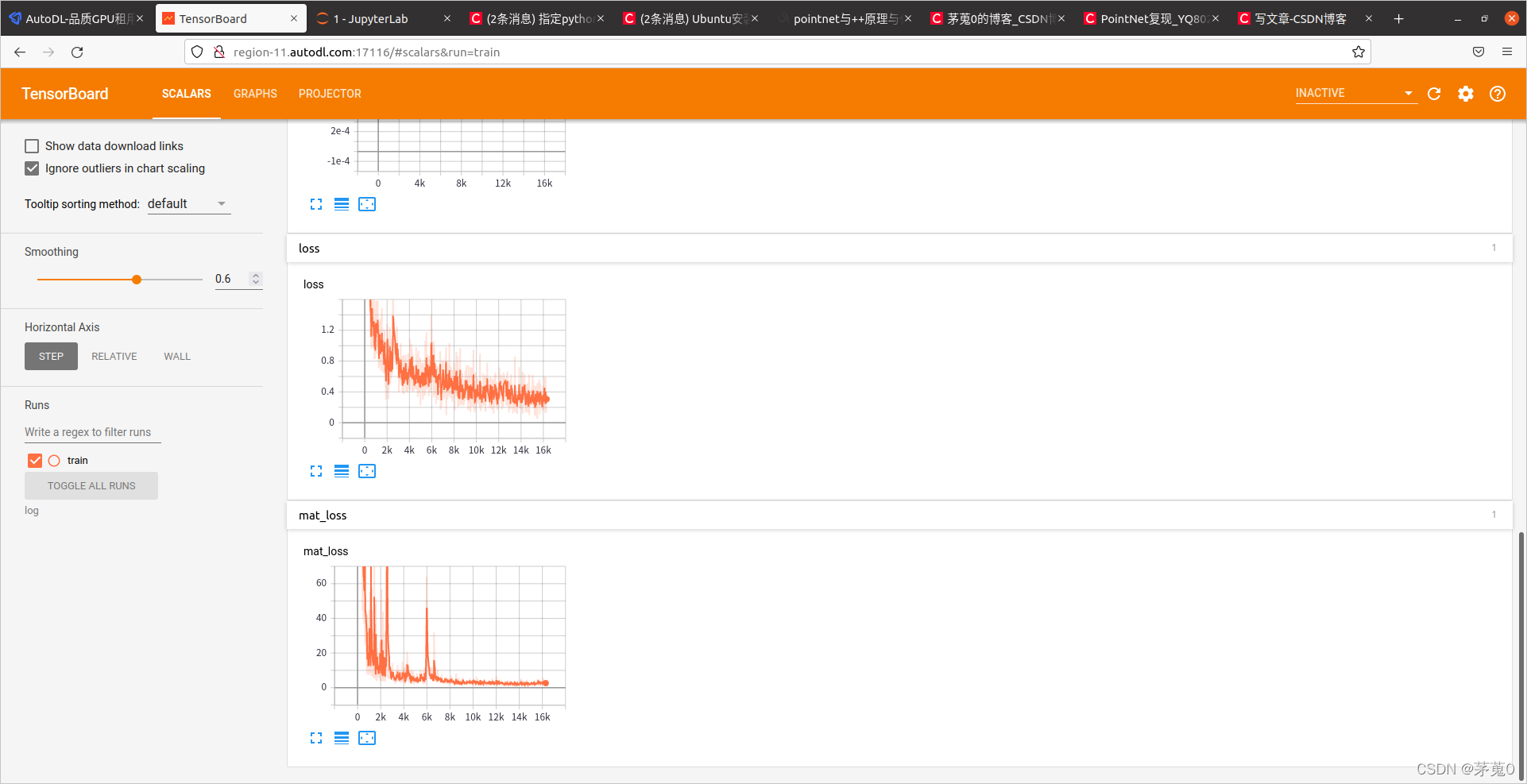Switch to the 写文章-CSDN博客 tab
This screenshot has height=784, width=1527.
tap(1304, 18)
